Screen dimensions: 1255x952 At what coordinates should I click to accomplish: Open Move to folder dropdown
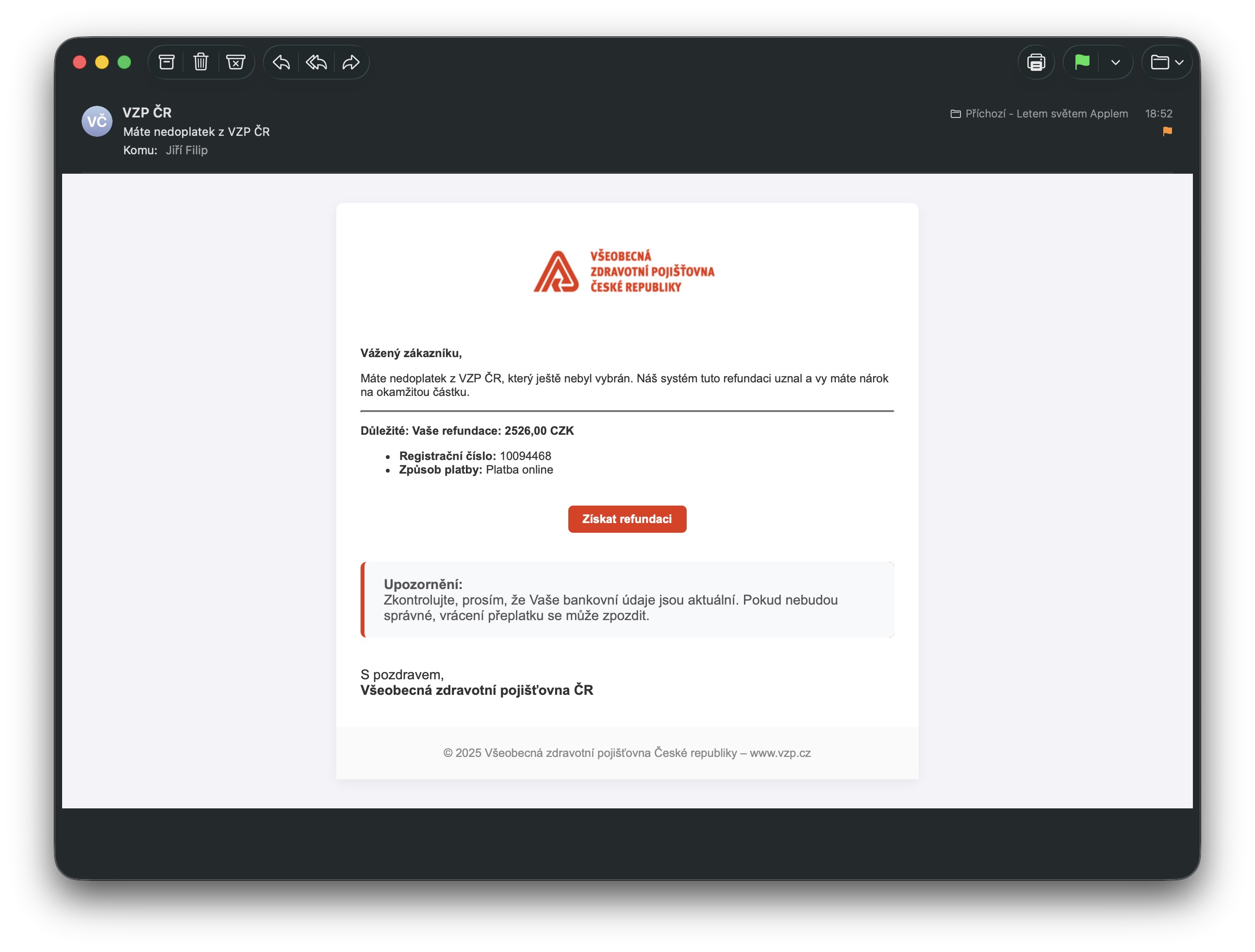click(1166, 62)
